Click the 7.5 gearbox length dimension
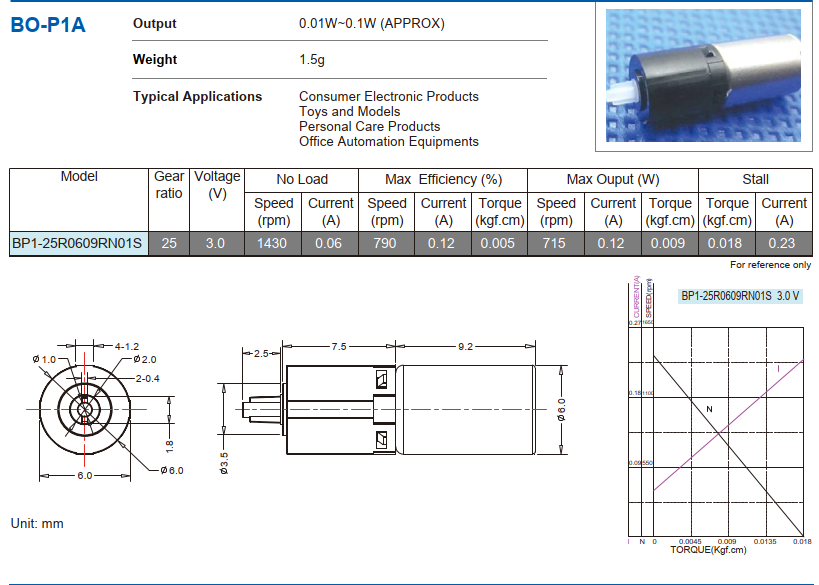The image size is (819, 585). [338, 346]
